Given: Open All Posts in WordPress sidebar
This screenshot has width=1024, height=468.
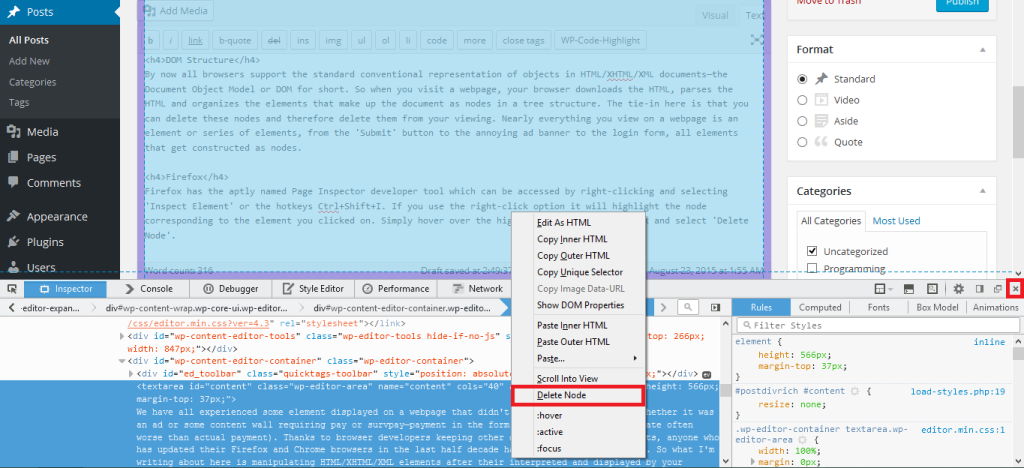Looking at the screenshot, I should (x=29, y=40).
